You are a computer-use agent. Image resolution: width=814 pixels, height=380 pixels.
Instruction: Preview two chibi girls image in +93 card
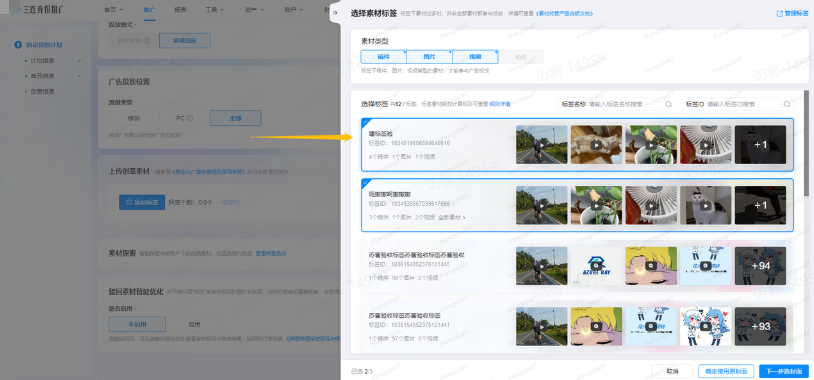coord(706,327)
